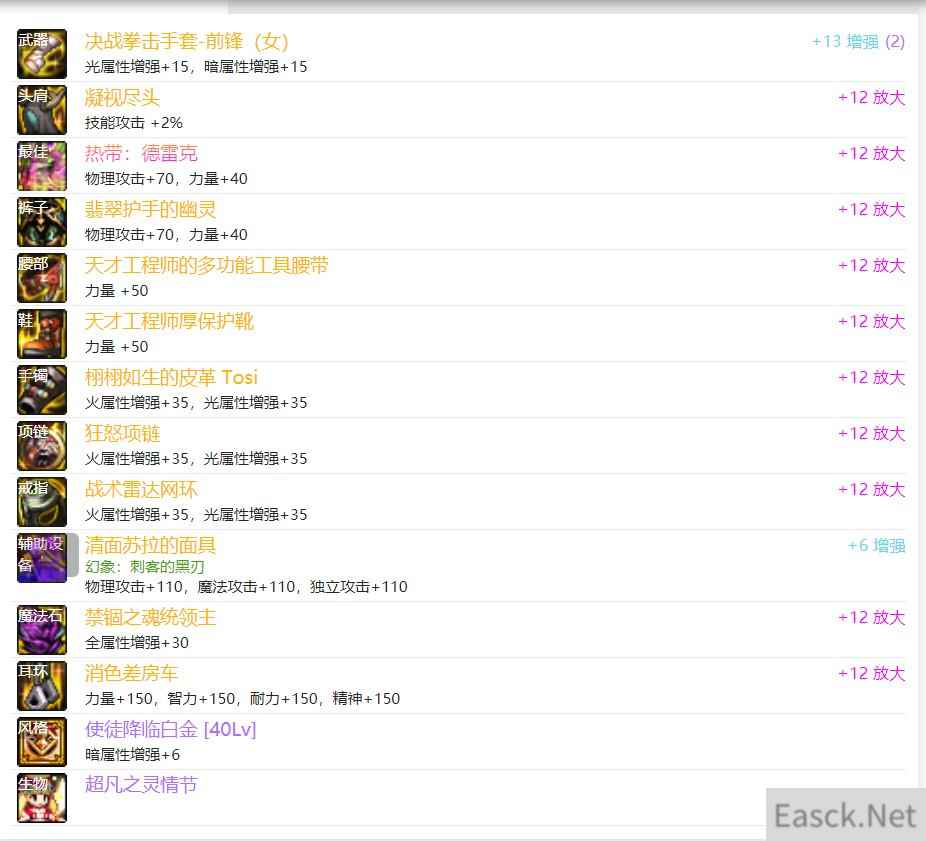Select the creature pet icon (生物)
The image size is (926, 841).
[x=42, y=798]
